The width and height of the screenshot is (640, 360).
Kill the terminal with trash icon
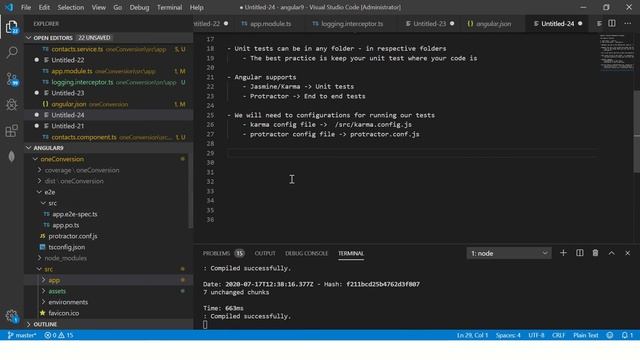[595, 253]
